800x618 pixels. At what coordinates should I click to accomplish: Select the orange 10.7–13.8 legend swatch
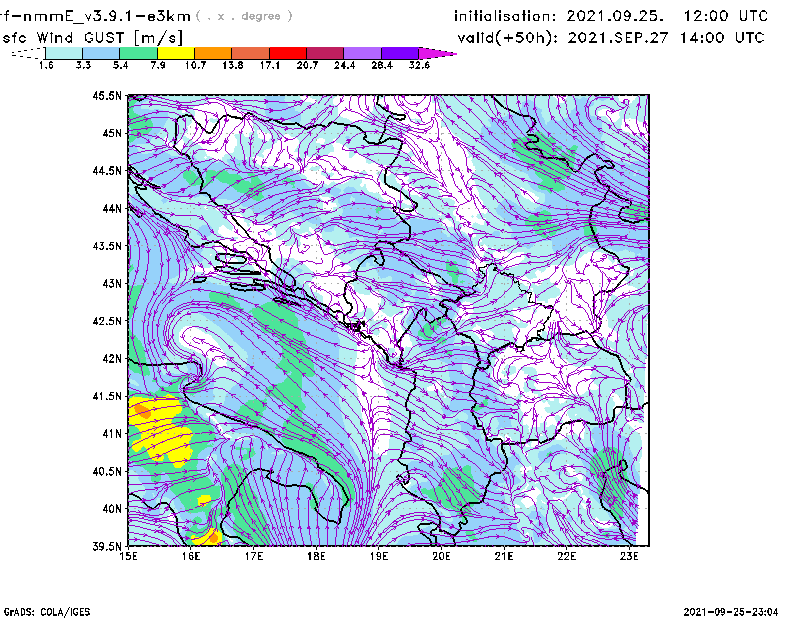point(213,53)
